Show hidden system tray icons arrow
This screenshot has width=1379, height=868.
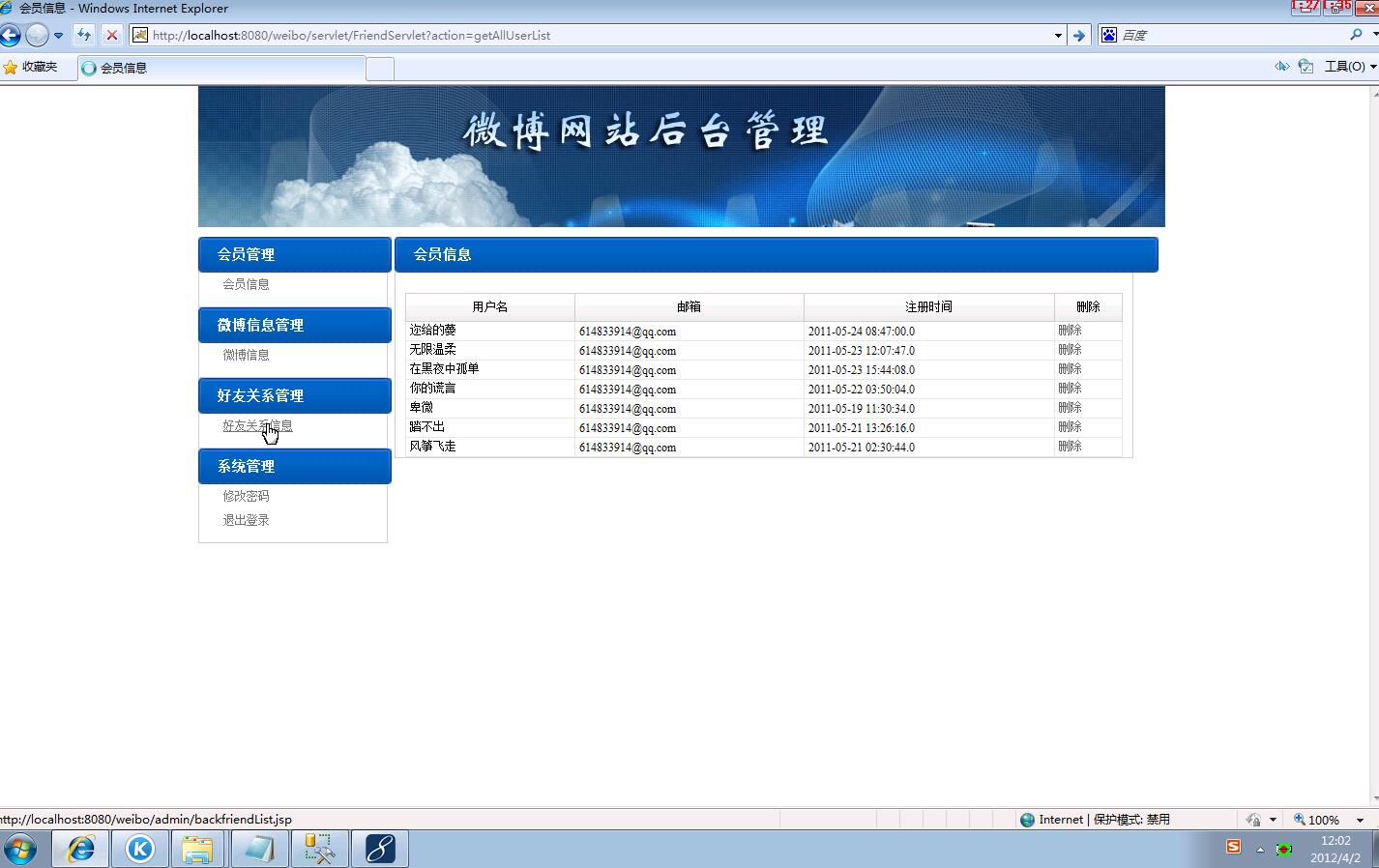coord(1260,850)
